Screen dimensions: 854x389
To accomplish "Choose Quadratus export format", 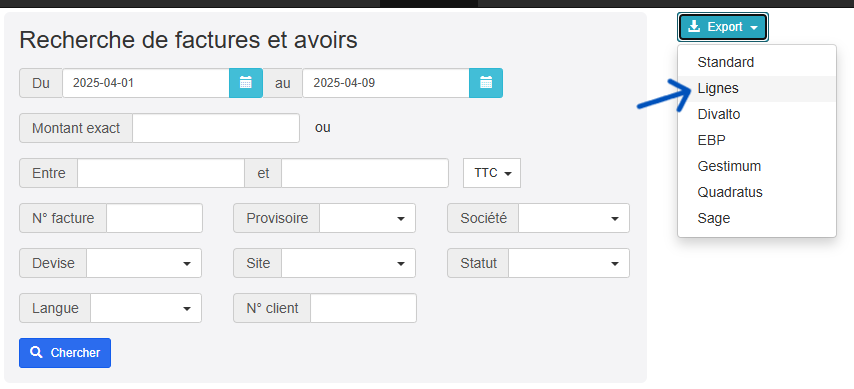I will (757, 192).
